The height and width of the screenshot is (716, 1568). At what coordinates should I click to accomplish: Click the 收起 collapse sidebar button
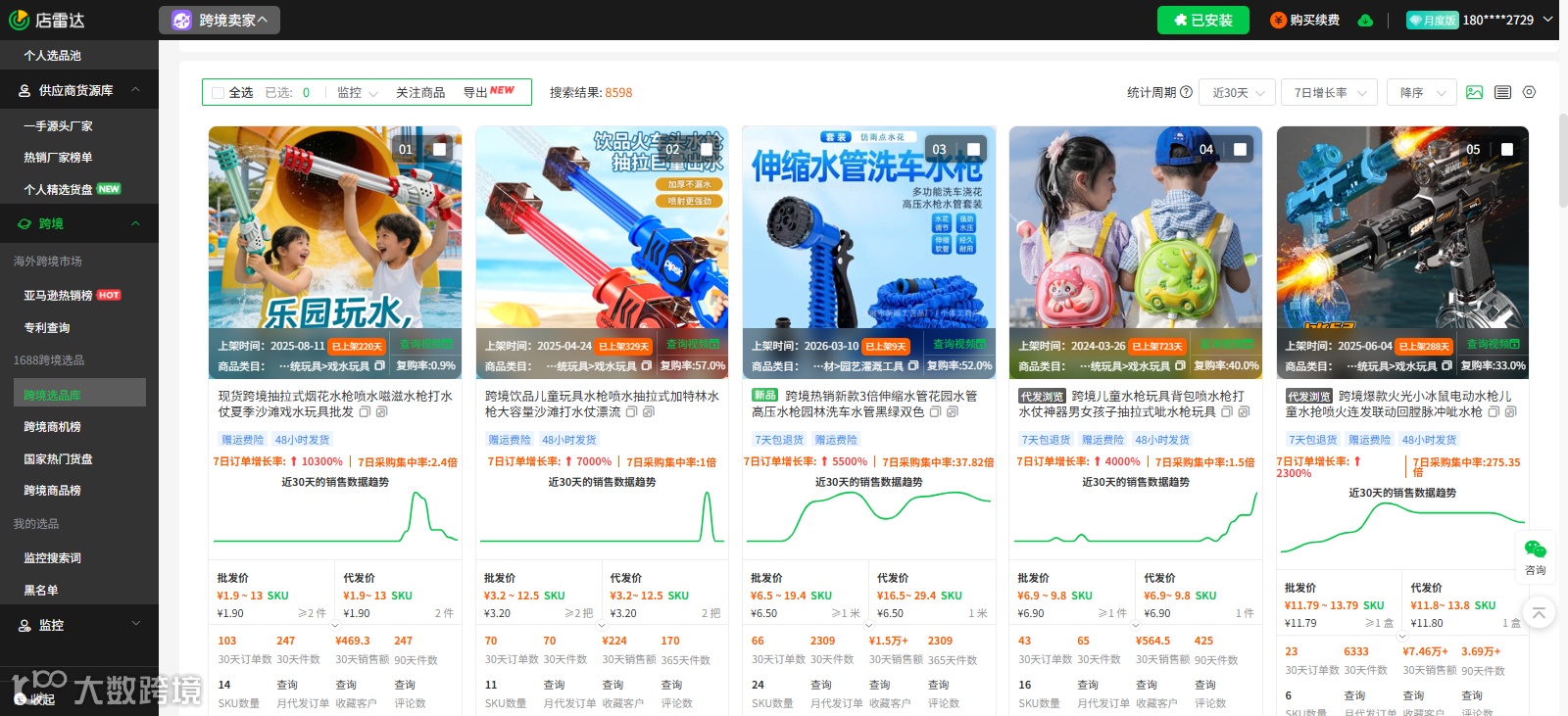point(35,698)
